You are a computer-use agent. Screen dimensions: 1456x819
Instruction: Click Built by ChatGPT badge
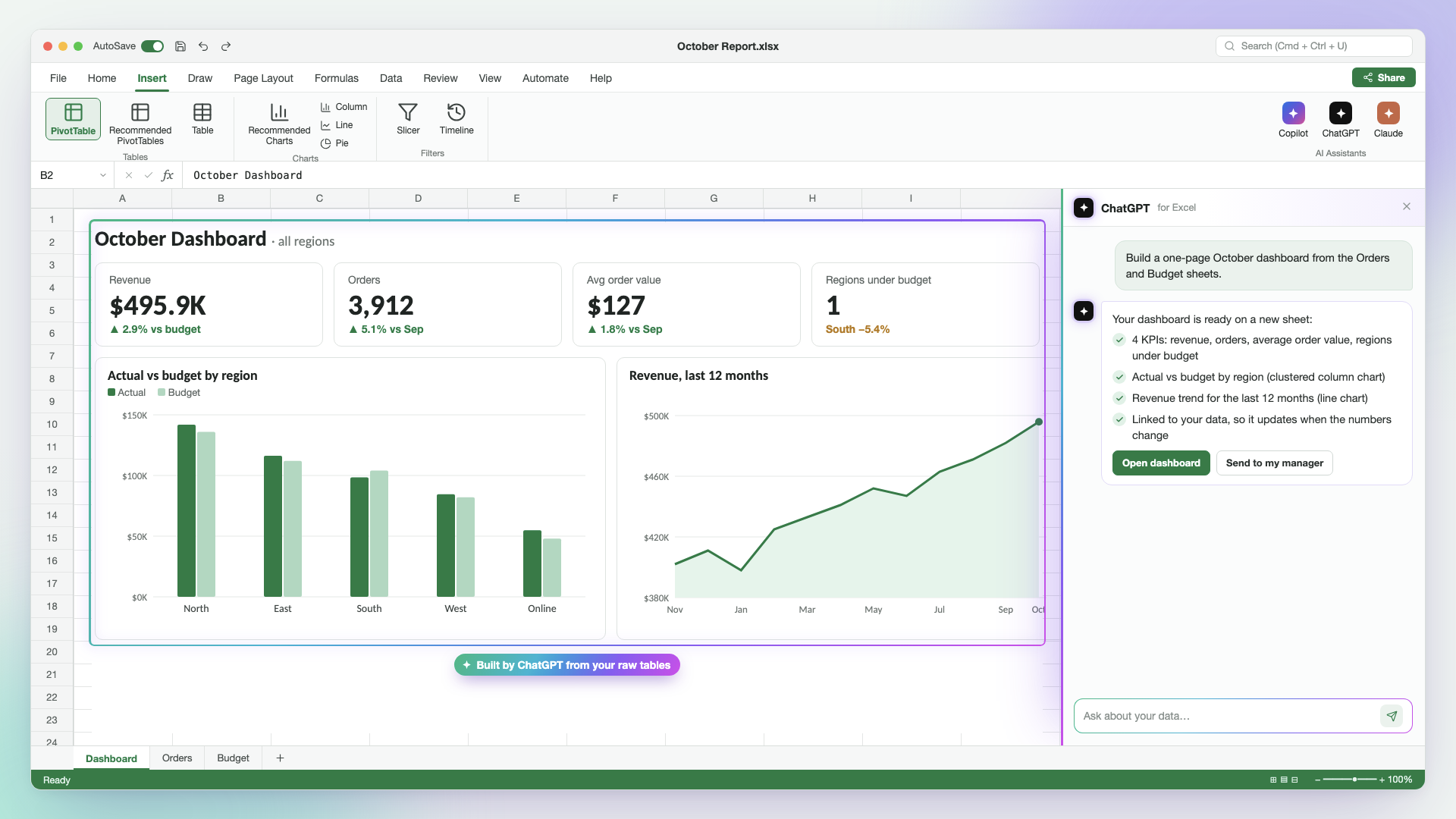tap(566, 665)
